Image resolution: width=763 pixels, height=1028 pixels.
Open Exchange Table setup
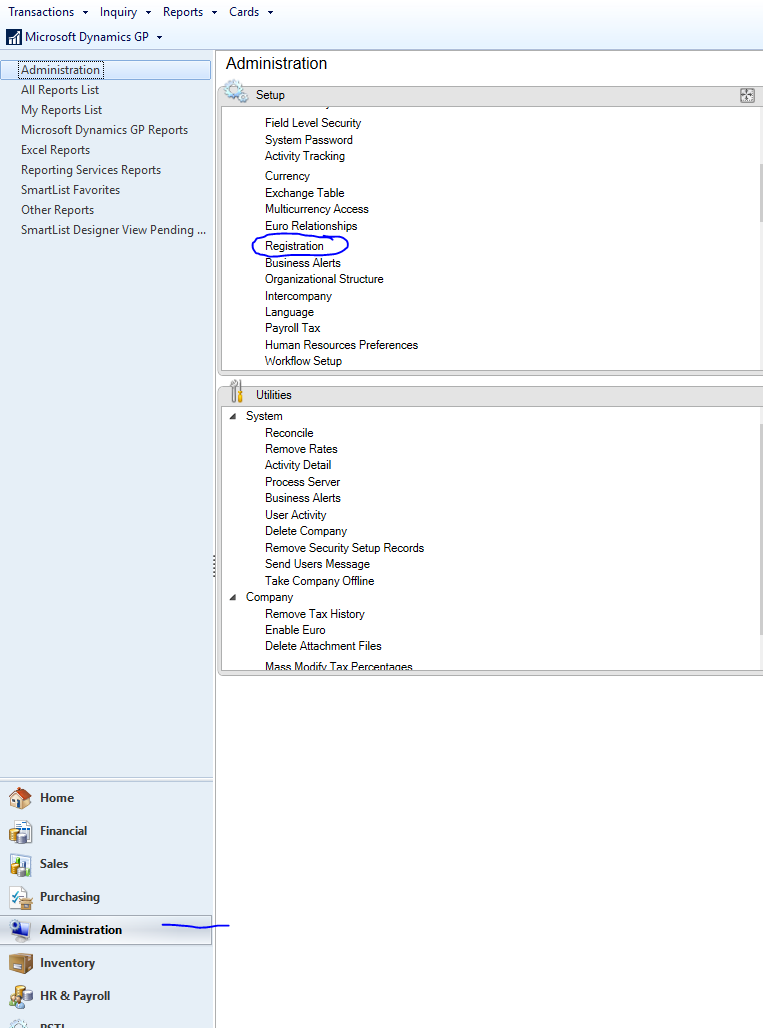tap(304, 193)
